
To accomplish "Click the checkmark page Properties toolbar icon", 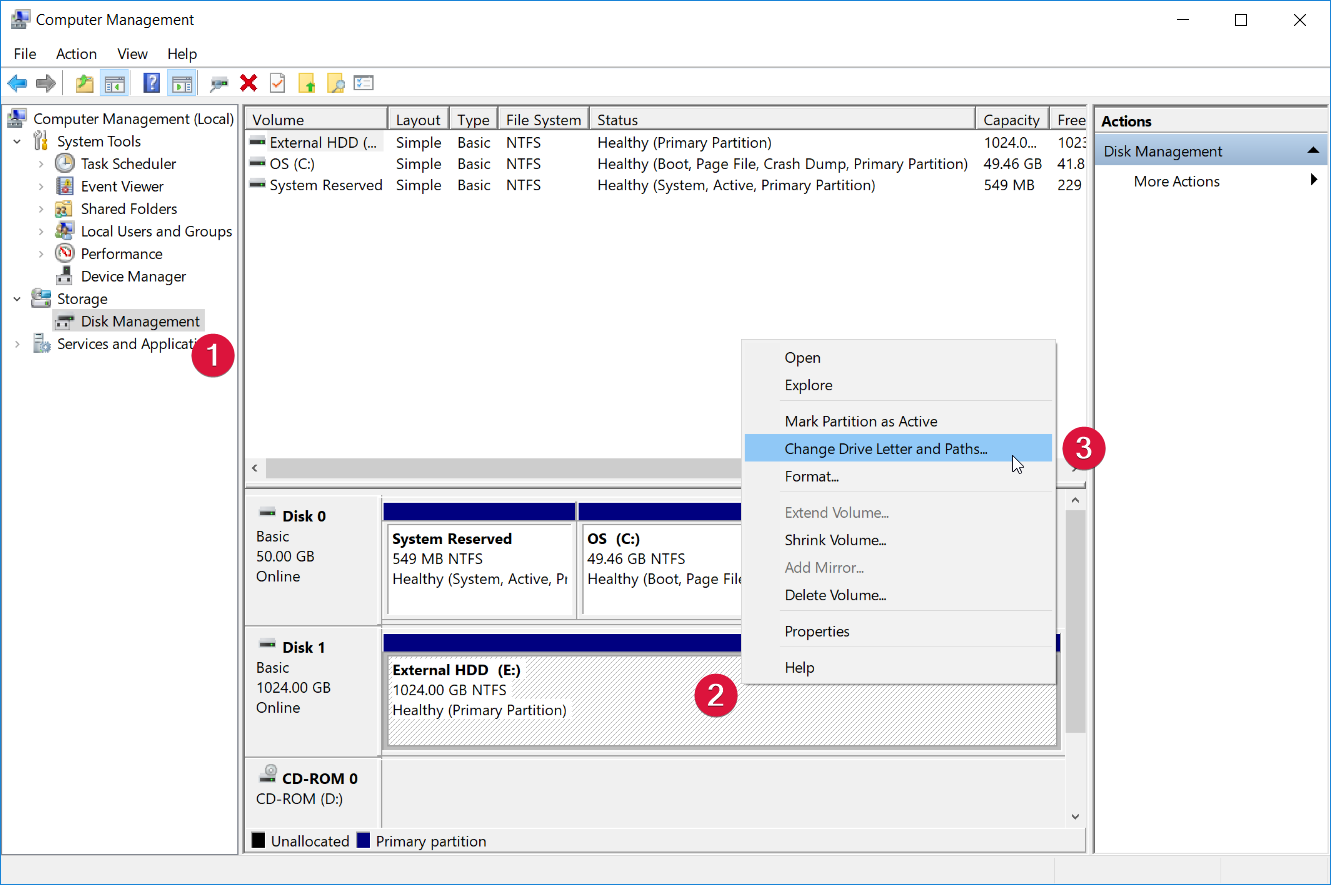I will pos(277,84).
